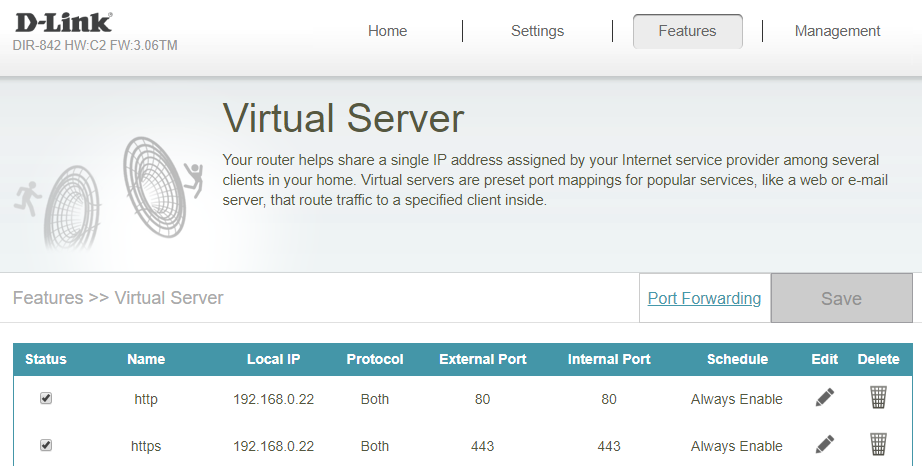Screen dimensions: 922x466
Task: Click the Local IP value for http
Action: (x=273, y=399)
